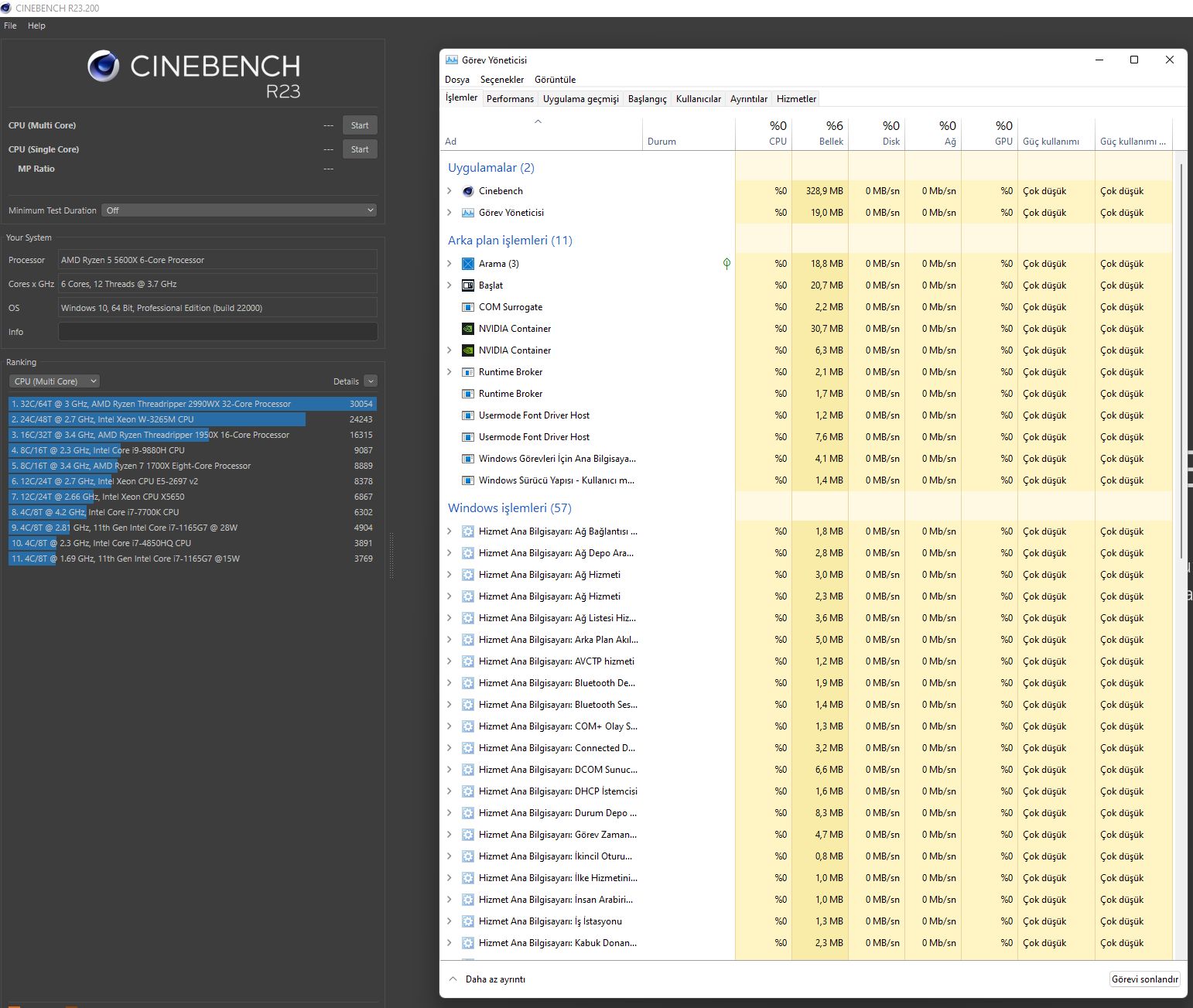1193x1008 pixels.
Task: Start the CPU (Single Core) test
Action: (360, 149)
